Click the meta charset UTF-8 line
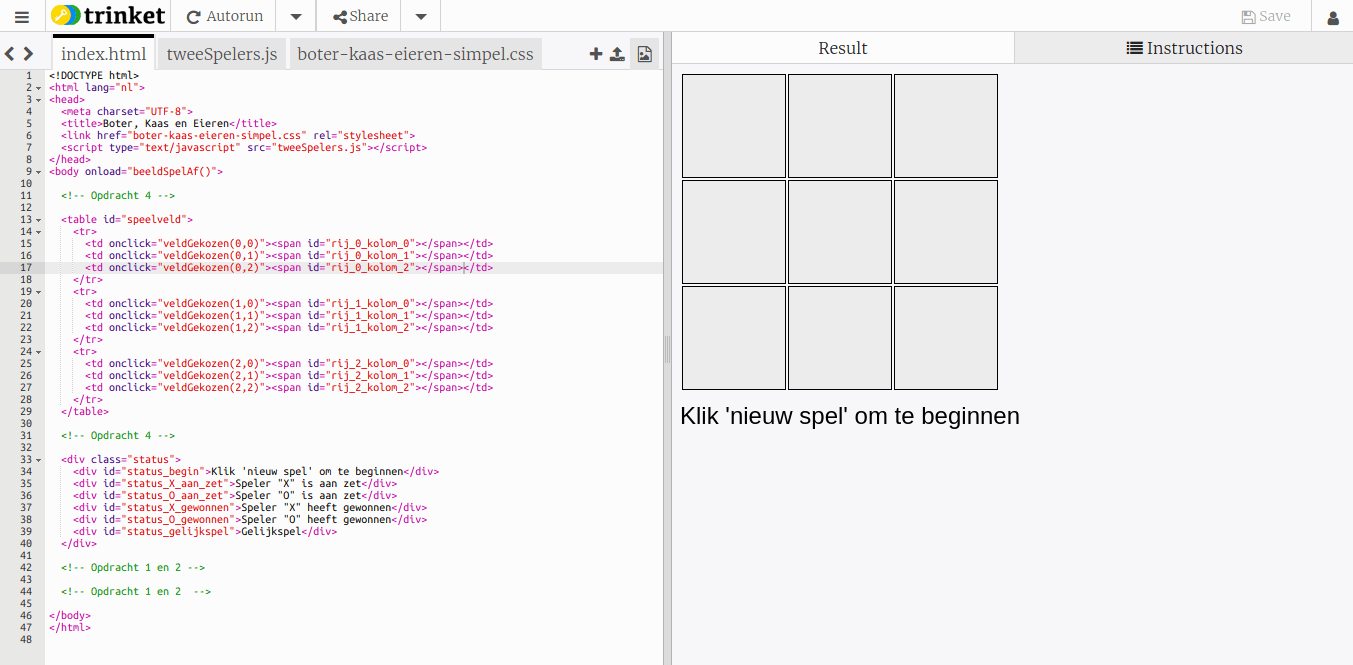 pos(127,112)
